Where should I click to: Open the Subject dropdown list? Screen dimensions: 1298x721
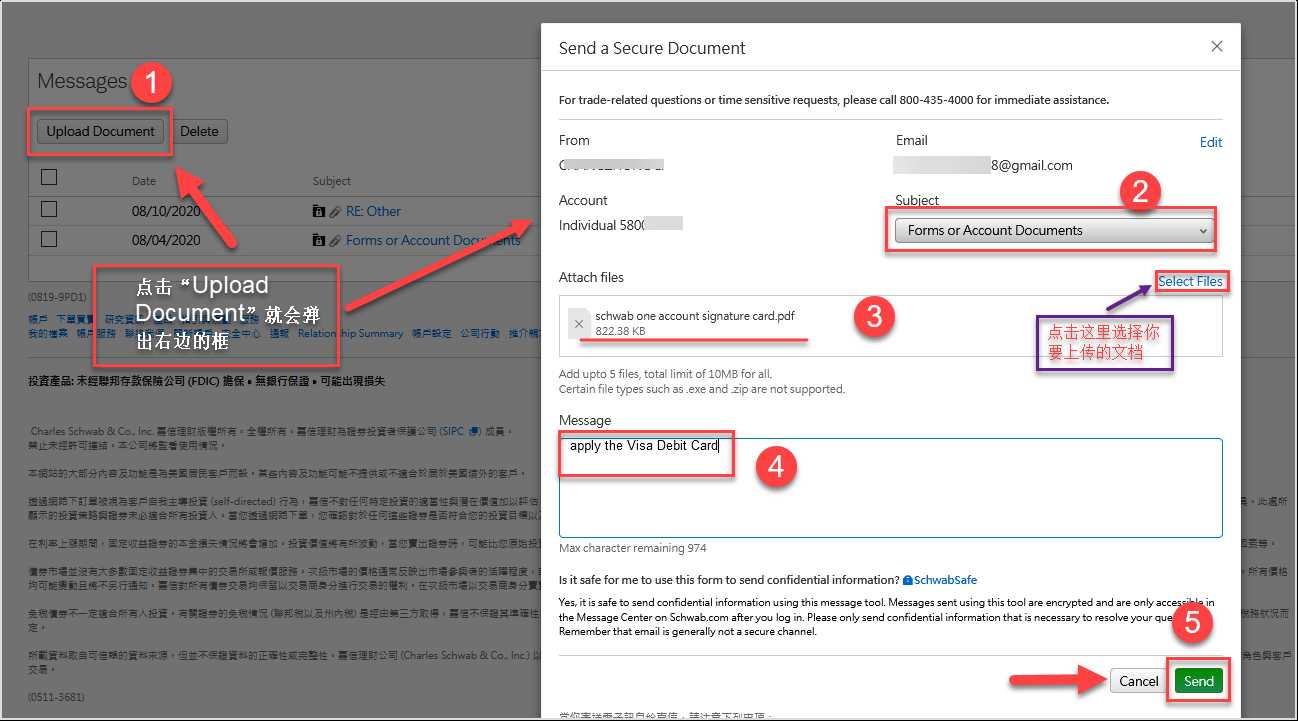[1052, 230]
